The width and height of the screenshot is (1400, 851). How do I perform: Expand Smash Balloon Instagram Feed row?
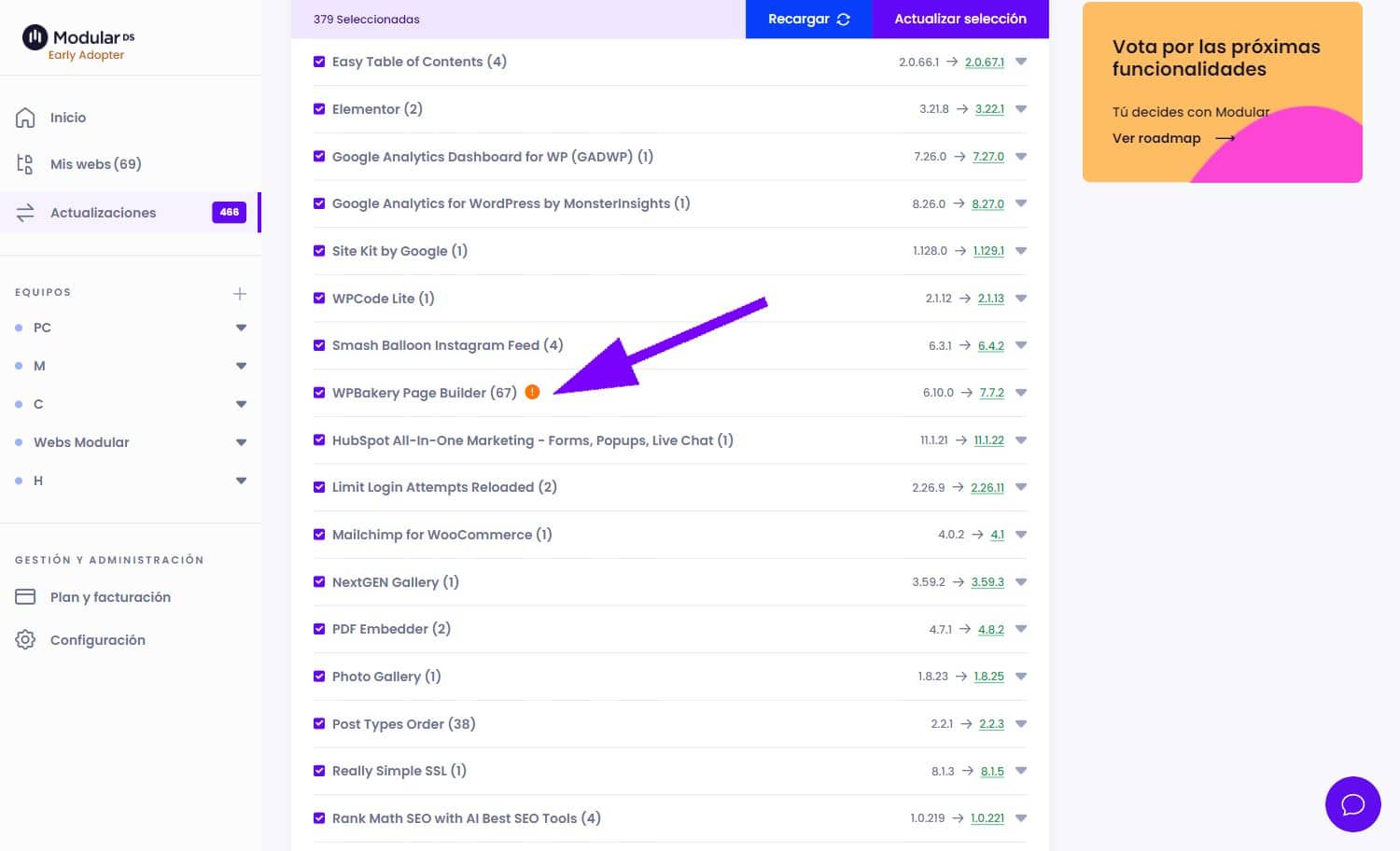pyautogui.click(x=1021, y=345)
